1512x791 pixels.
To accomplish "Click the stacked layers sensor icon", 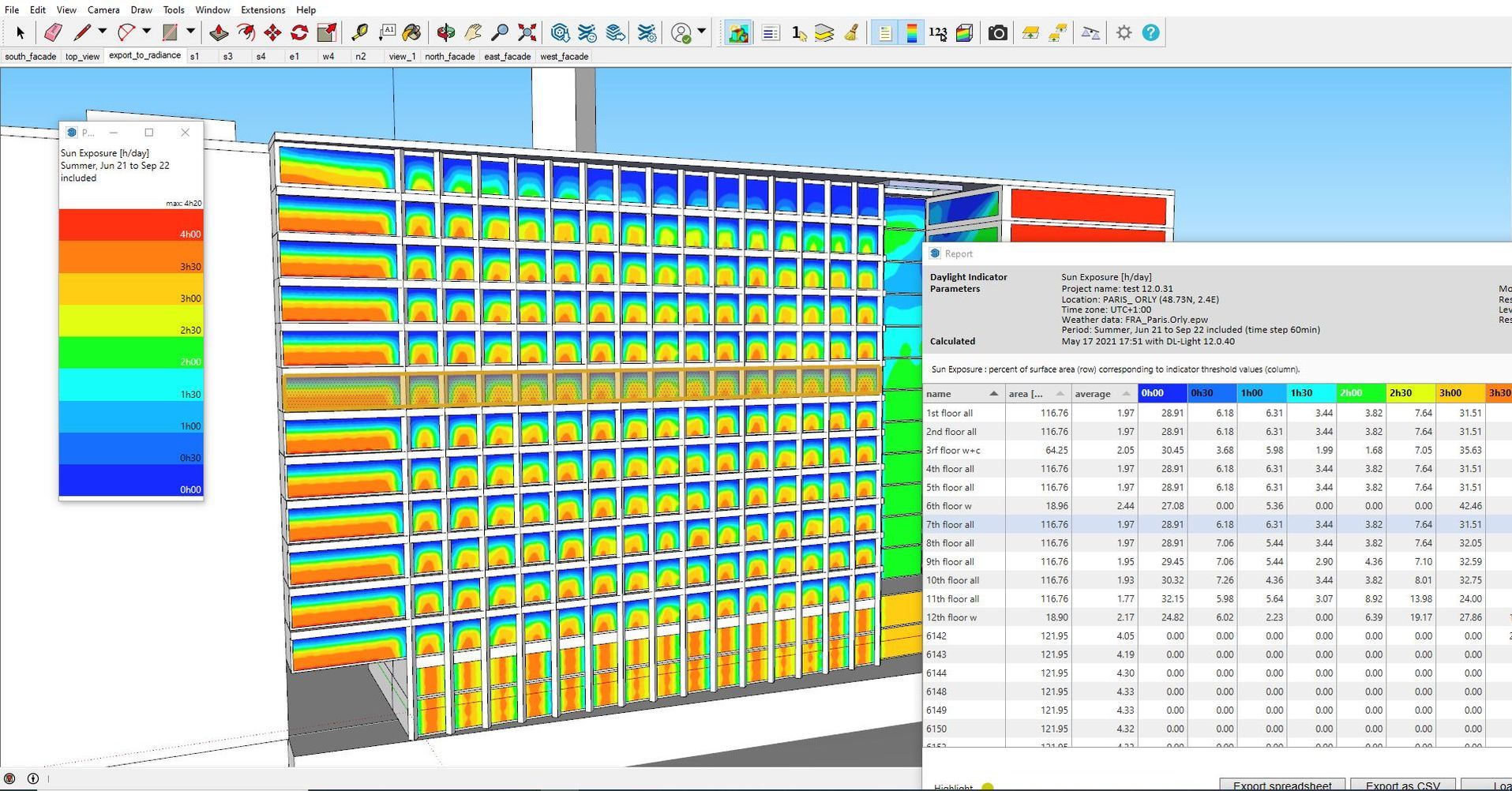I will 824,33.
